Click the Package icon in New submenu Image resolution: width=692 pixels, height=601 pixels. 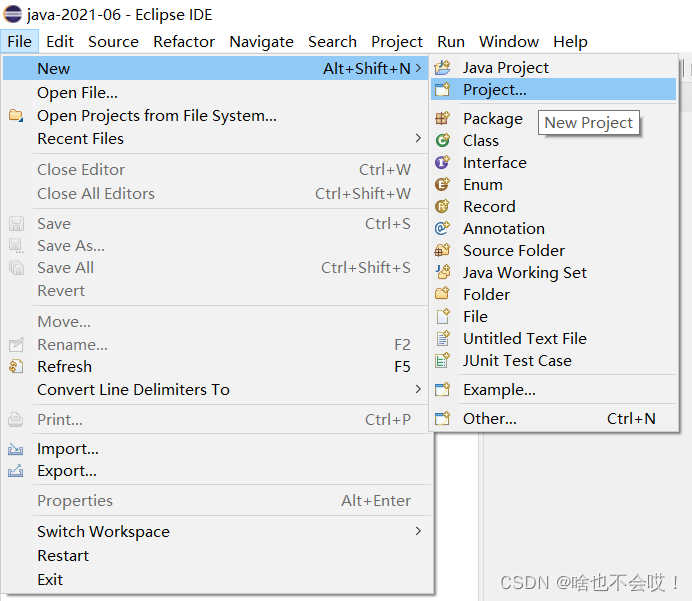tap(442, 118)
